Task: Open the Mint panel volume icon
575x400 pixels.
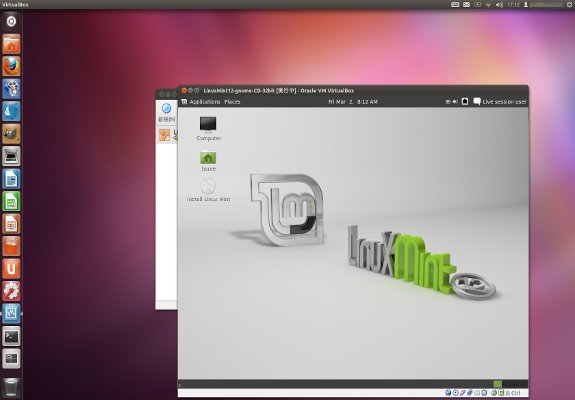Action: pyautogui.click(x=455, y=102)
